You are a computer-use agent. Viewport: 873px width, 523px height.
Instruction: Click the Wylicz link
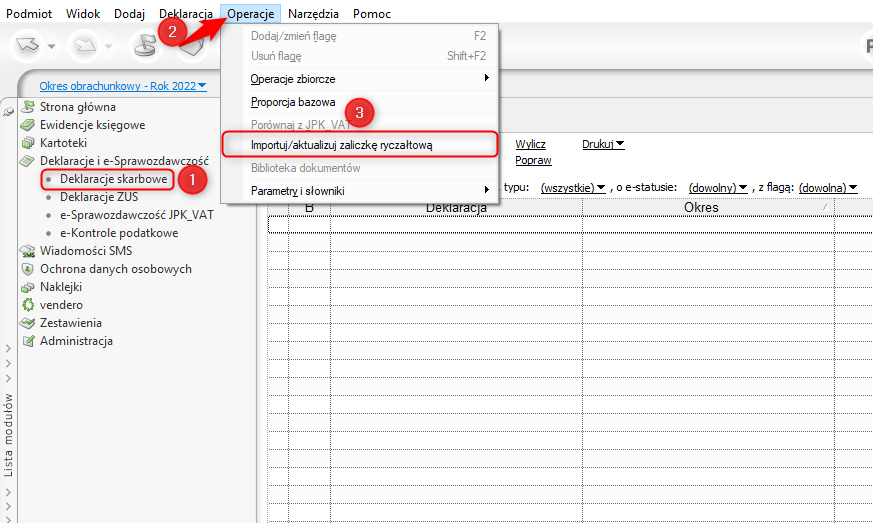pyautogui.click(x=531, y=144)
